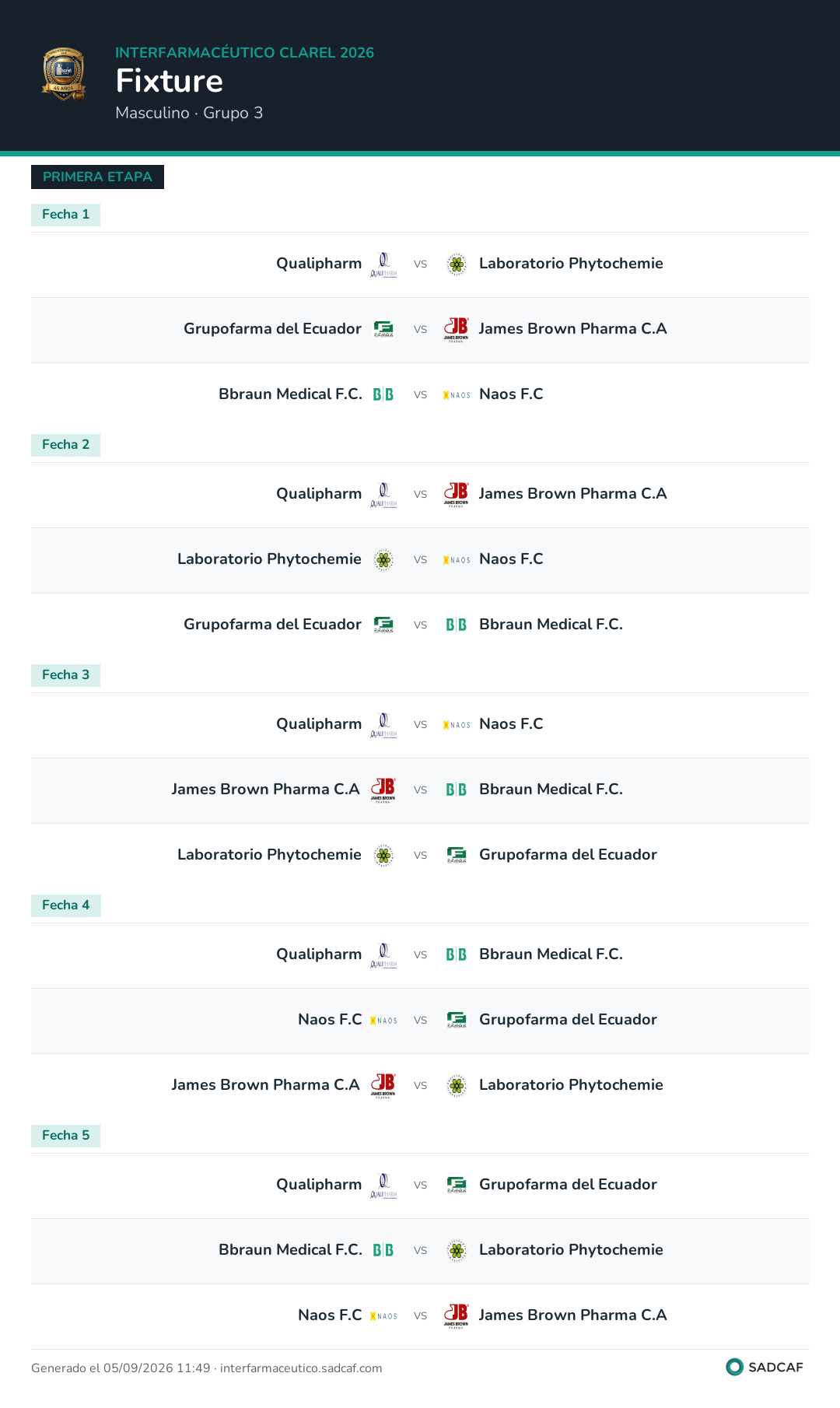Open Qualipharm team name in Fecha 4
The height and width of the screenshot is (1408, 840).
(319, 954)
